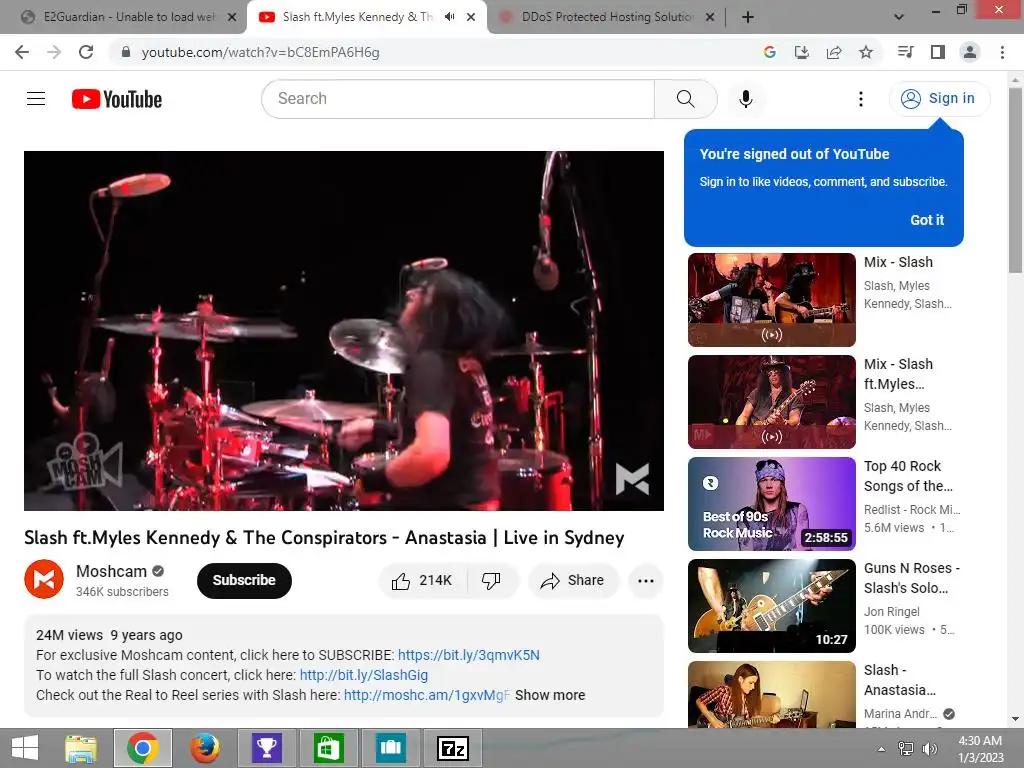The height and width of the screenshot is (768, 1024).
Task: Click the search magnifier button
Action: coord(686,99)
